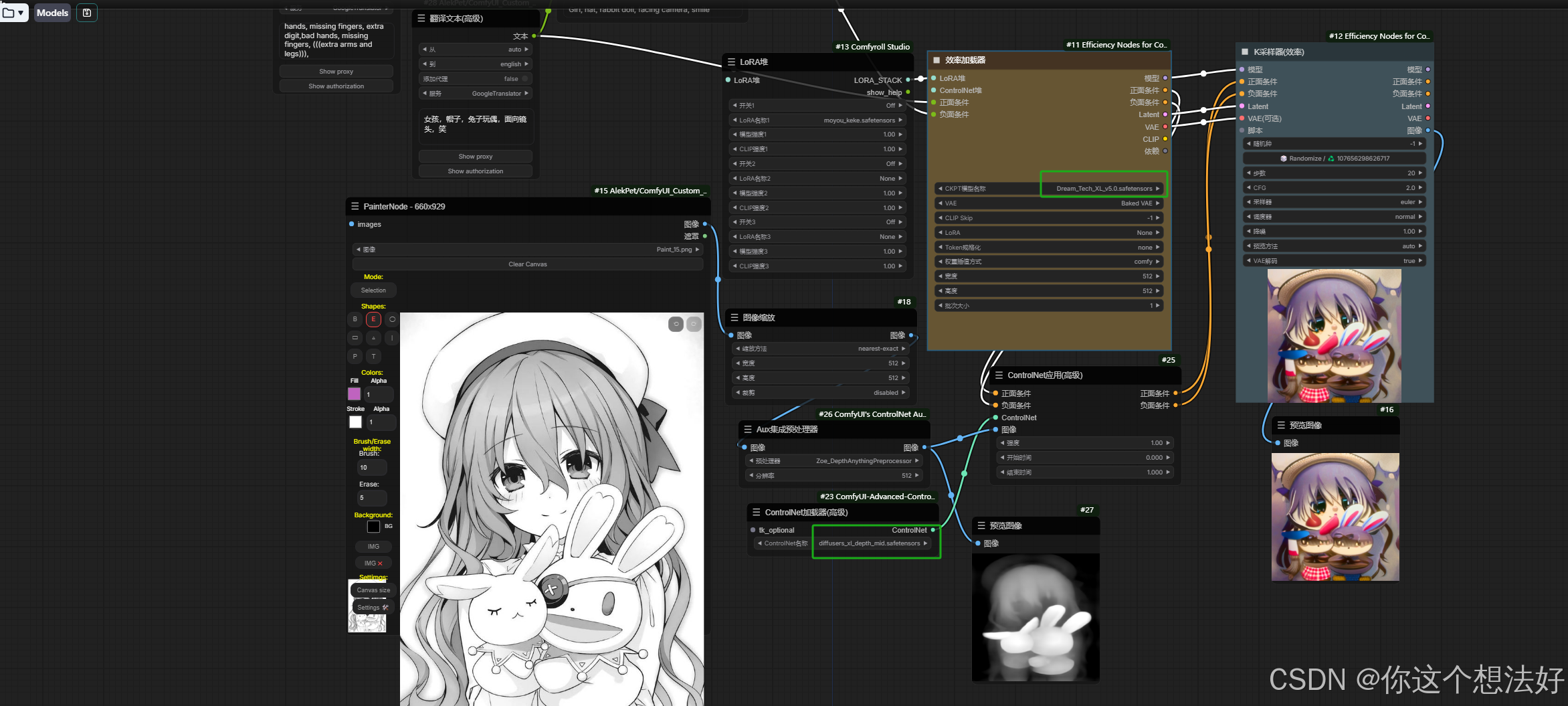Image resolution: width=1568 pixels, height=706 pixels.
Task: Open the LoRA堆 node menu icon
Action: tap(731, 62)
